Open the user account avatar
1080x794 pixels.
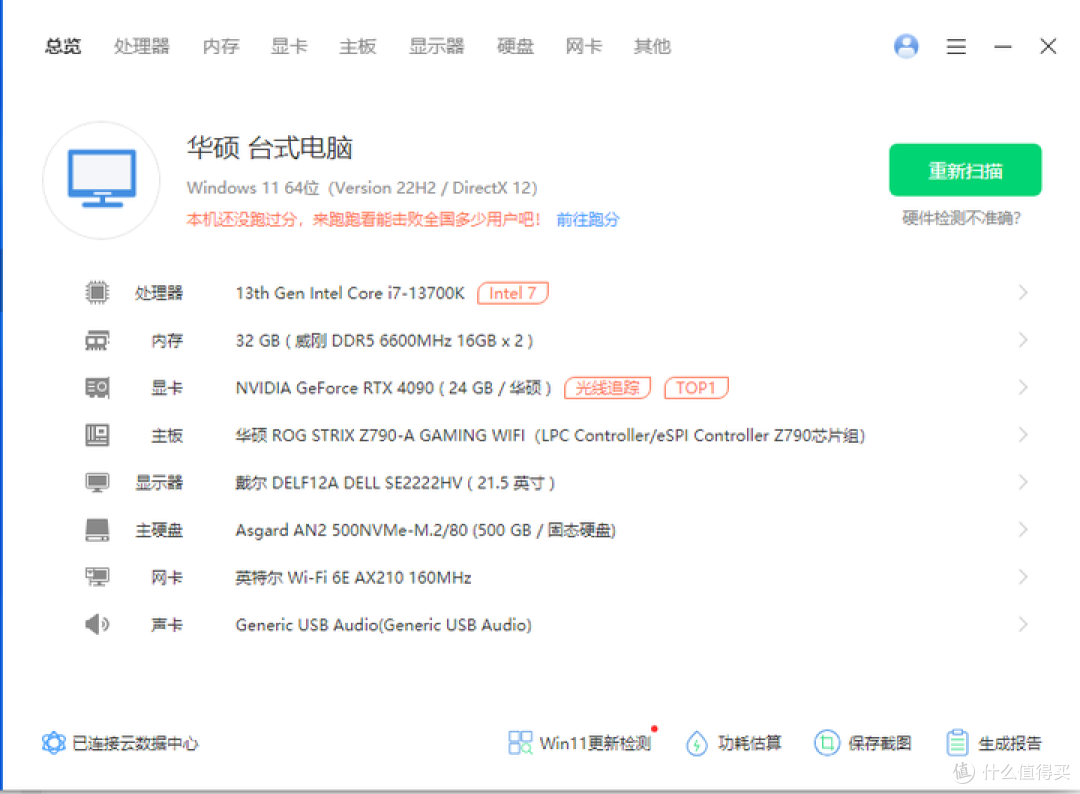pyautogui.click(x=906, y=46)
